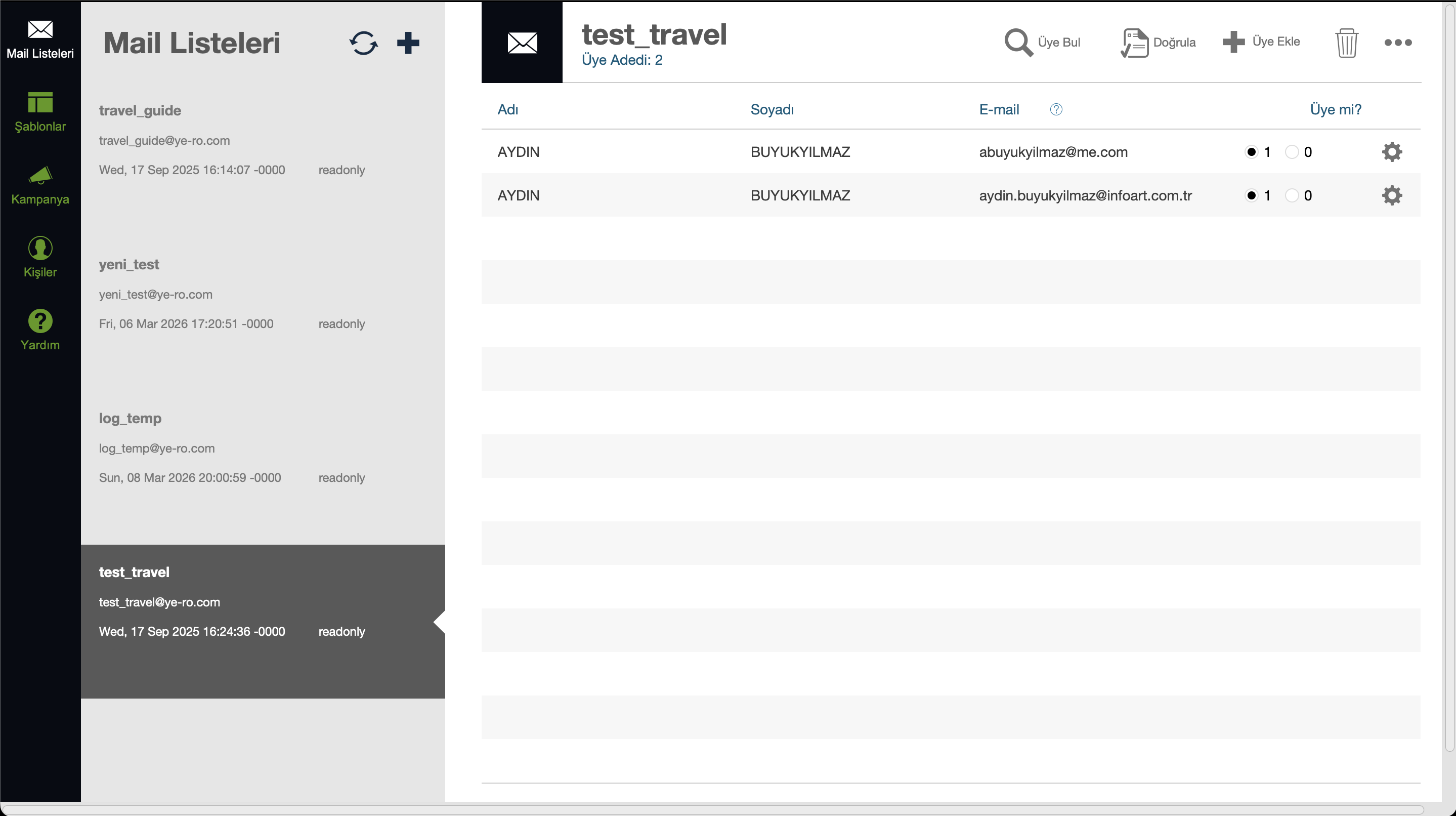Screen dimensions: 1456x816
Task: Go to the Kampanya megaphone section
Action: [40, 185]
